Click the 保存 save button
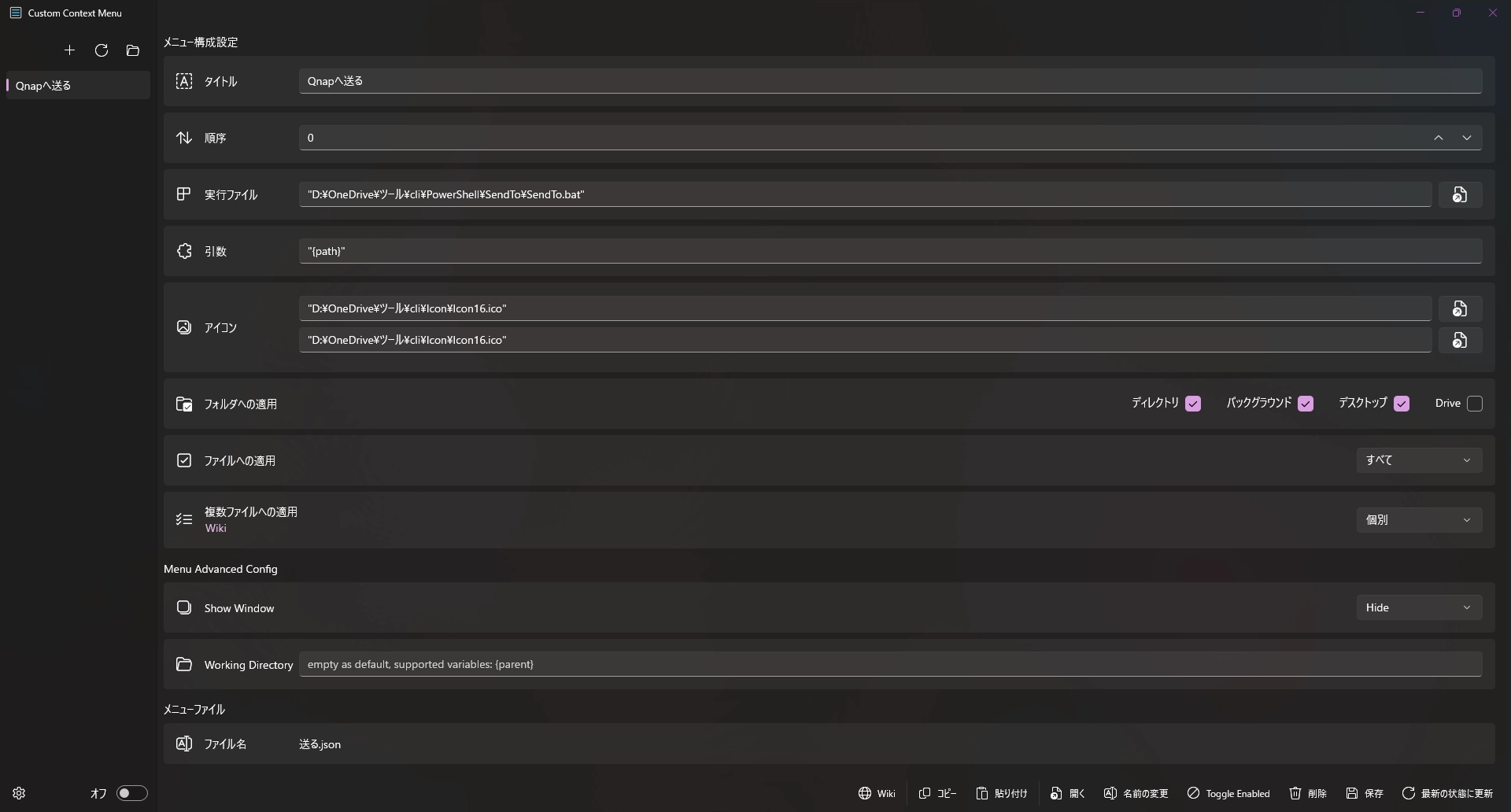The image size is (1511, 812). 1365,793
